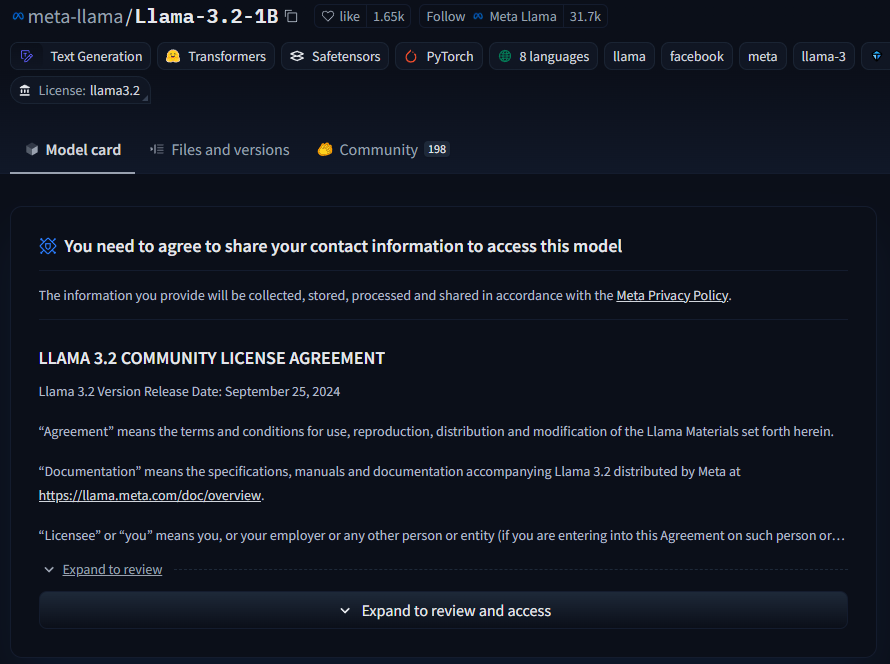Click the Transformers emoji icon

point(173,56)
